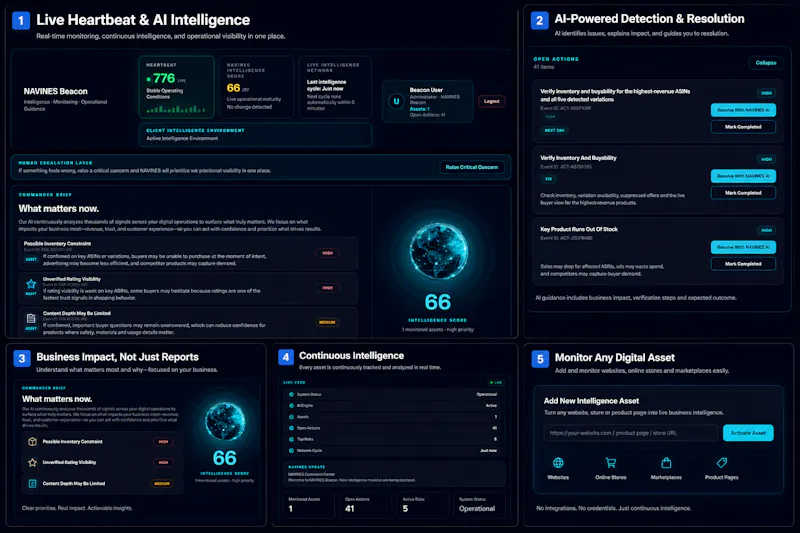Click the Active Risks 5 stat card
The height and width of the screenshot is (533, 800).
pos(421,505)
